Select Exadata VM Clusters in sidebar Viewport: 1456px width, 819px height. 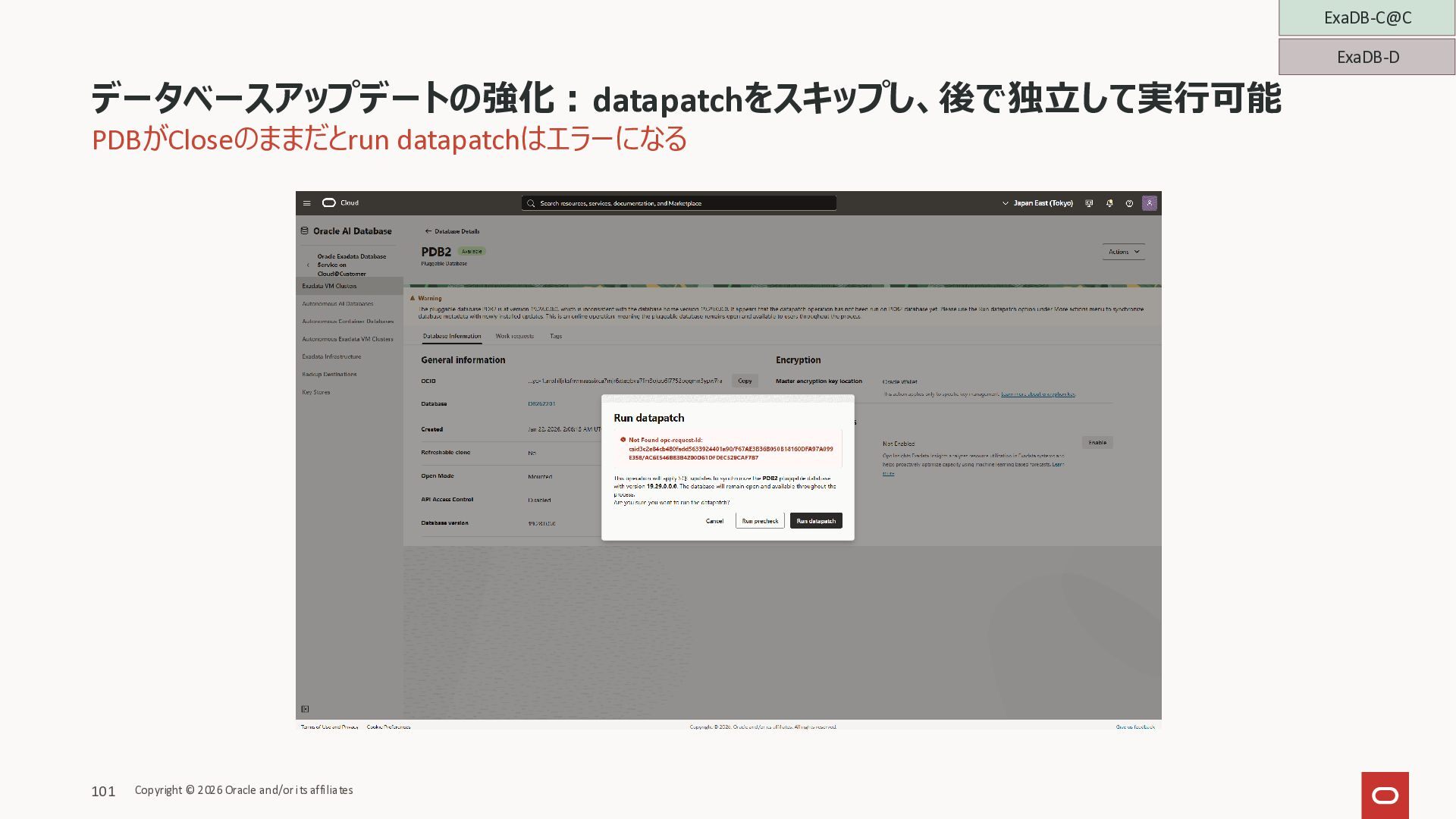(329, 286)
